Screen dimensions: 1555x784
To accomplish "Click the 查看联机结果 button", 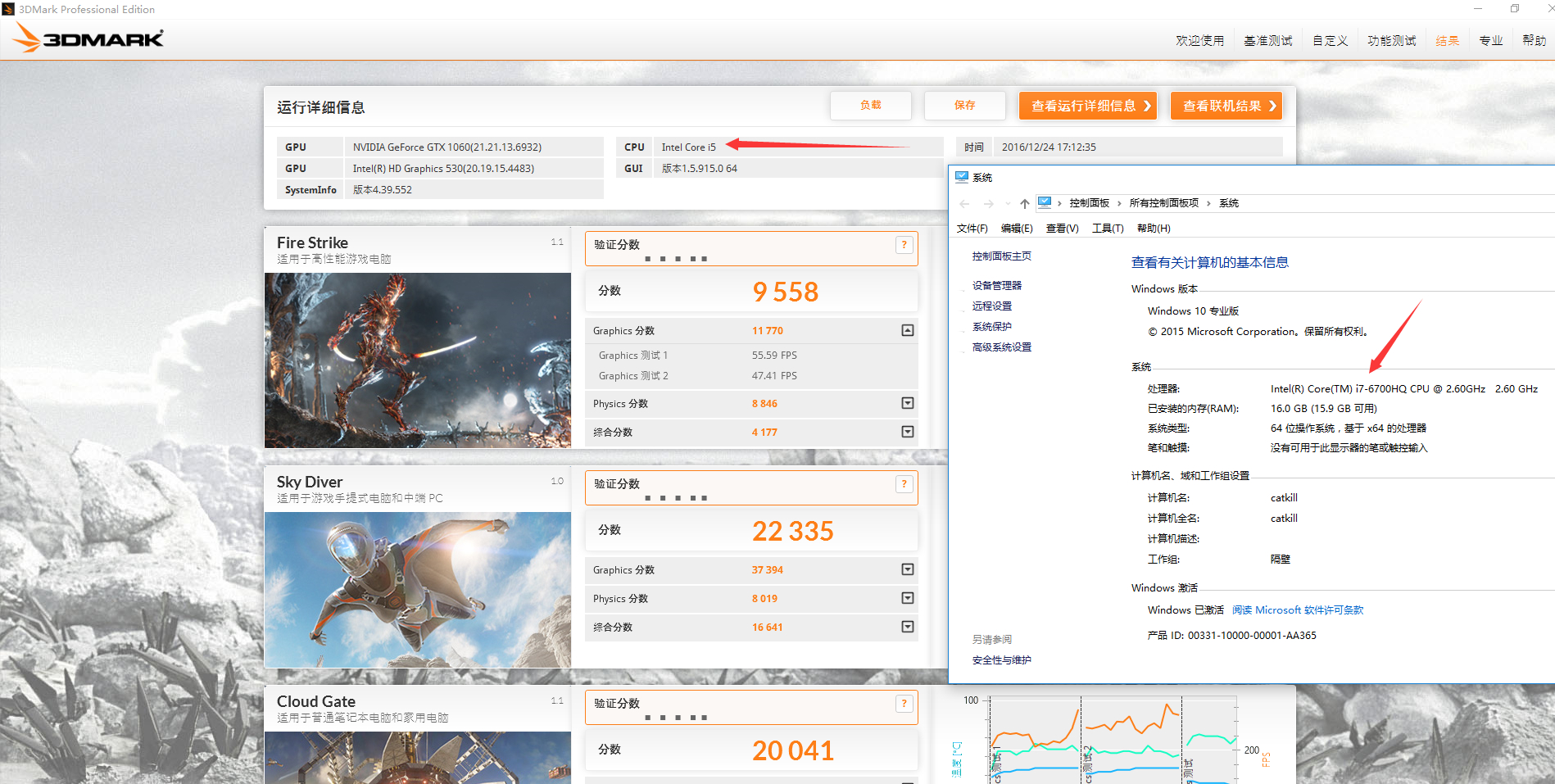I will (1226, 106).
